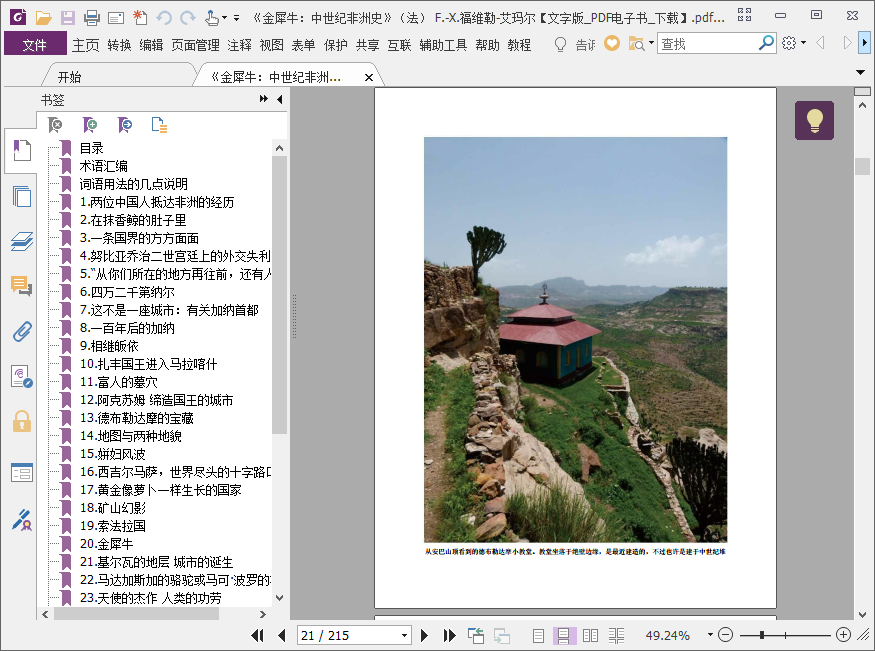Open the 页面管理 ribbon tab
This screenshot has height=651, width=875.
click(x=195, y=45)
